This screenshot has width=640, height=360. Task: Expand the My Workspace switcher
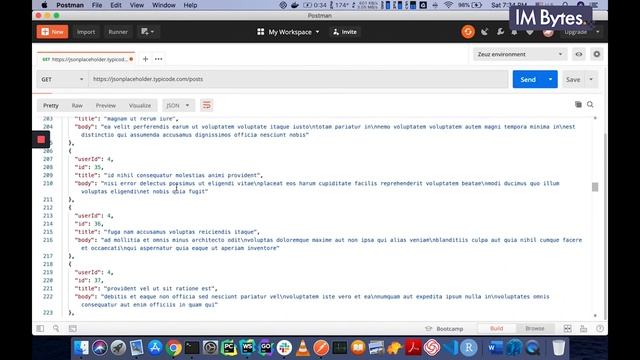coord(288,32)
